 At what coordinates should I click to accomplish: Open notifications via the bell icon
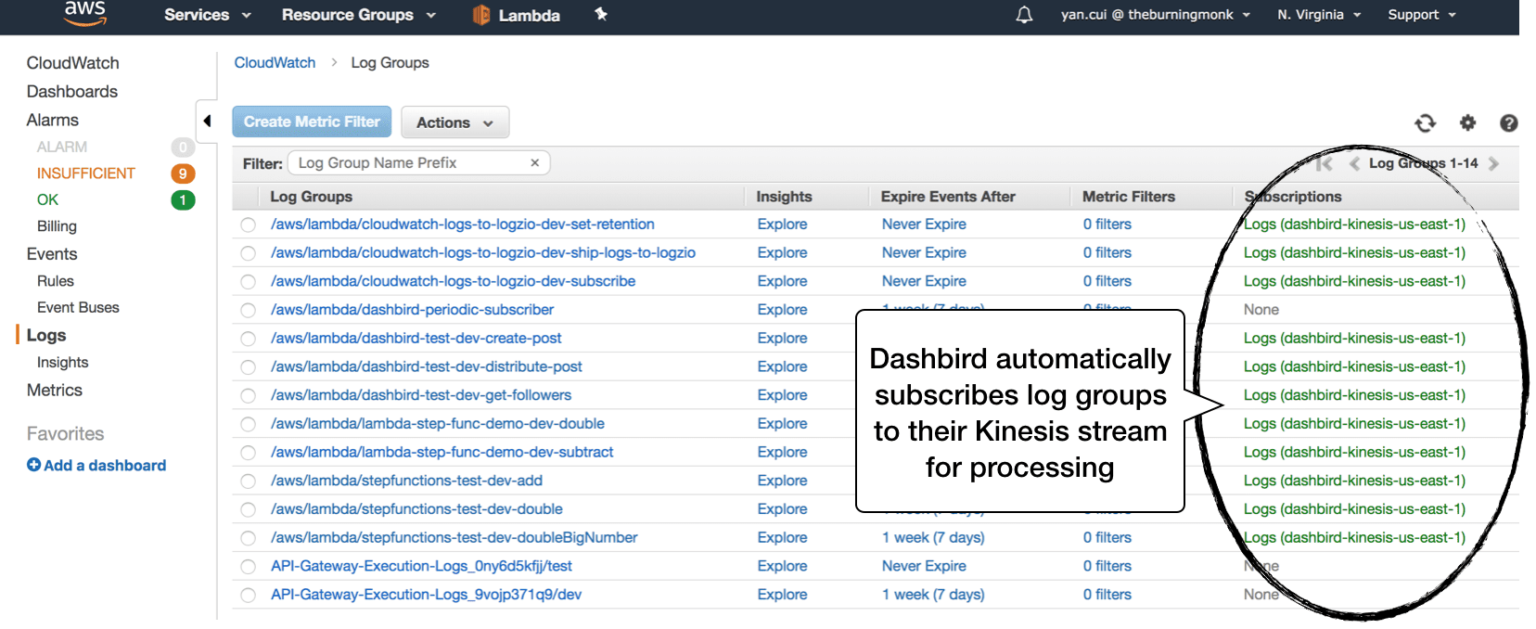[1023, 14]
